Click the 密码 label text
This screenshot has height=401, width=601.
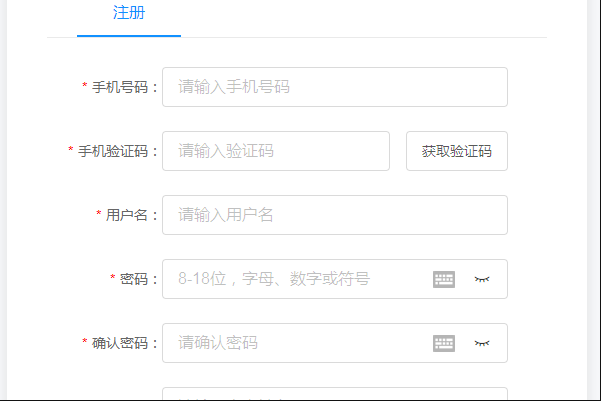tap(134, 279)
